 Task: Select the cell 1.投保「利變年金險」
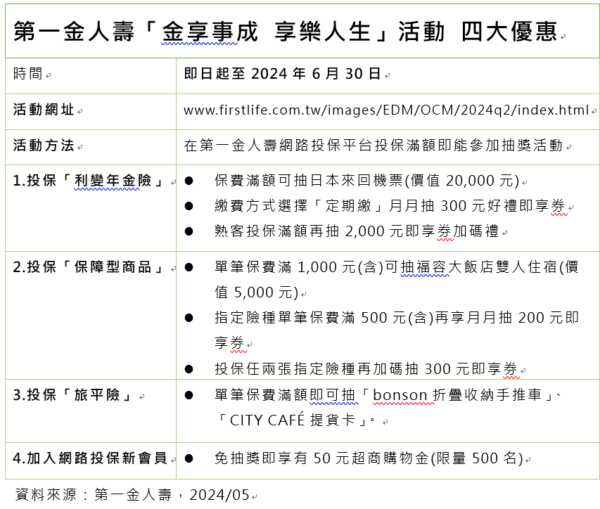coord(91,208)
